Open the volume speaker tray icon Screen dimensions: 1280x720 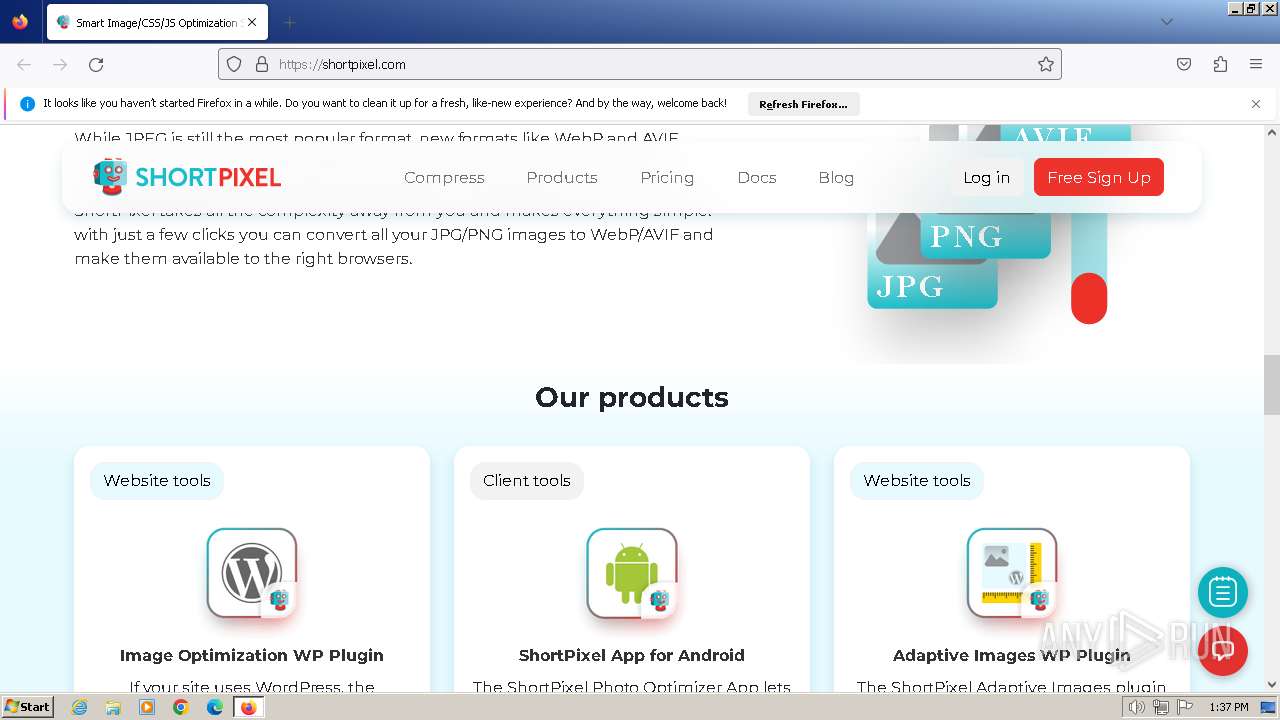[1137, 707]
